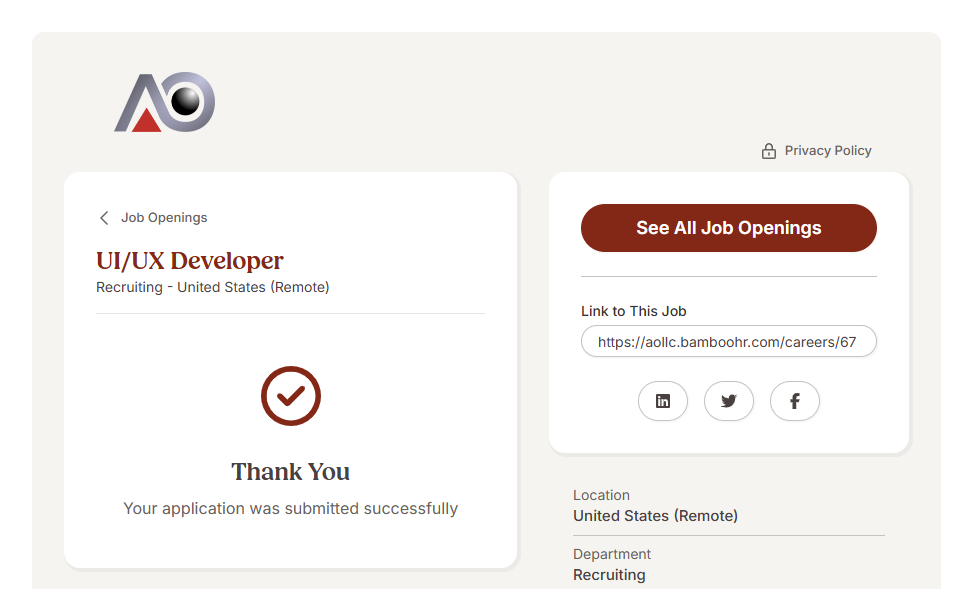The width and height of the screenshot is (973, 589).
Task: Click the success checkmark circle icon
Action: 290,396
